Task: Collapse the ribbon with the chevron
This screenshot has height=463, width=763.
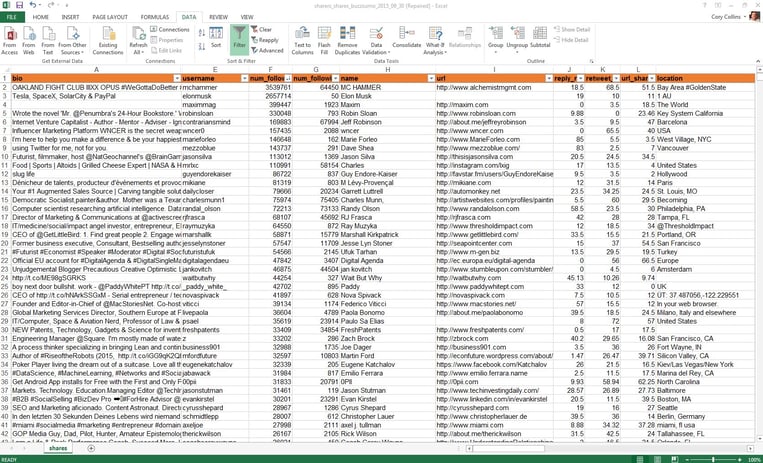Action: pos(758,61)
